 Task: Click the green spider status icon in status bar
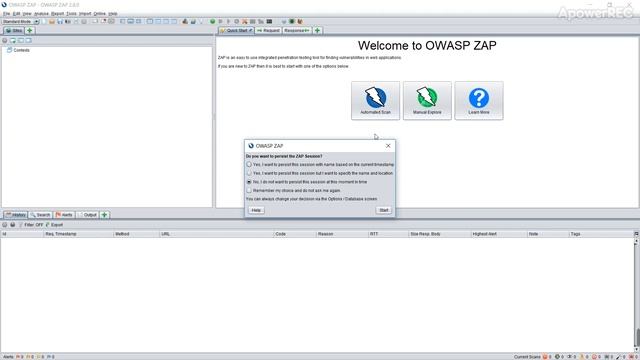click(558, 357)
